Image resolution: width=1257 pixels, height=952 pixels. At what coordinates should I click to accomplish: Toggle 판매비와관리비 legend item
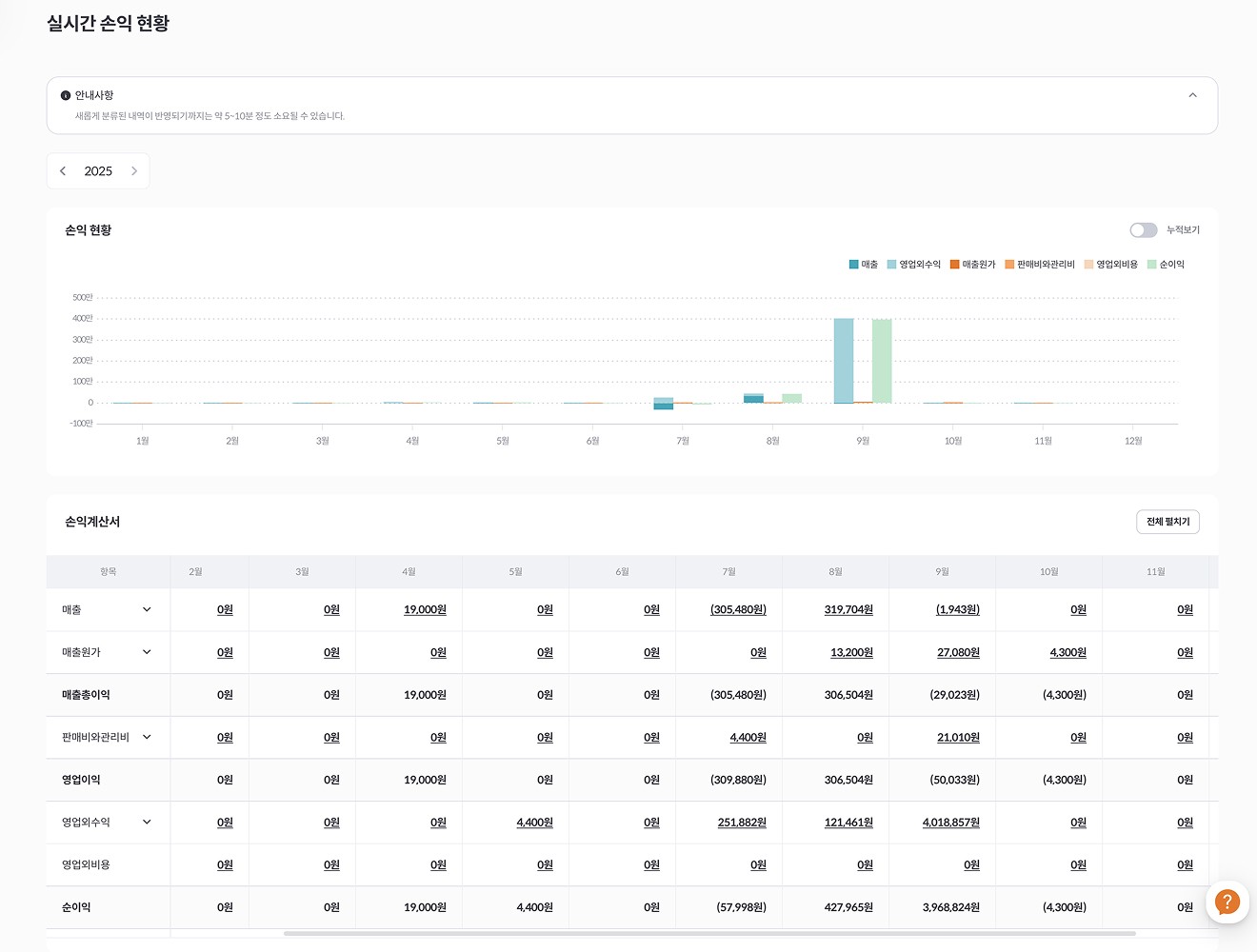(x=1040, y=265)
